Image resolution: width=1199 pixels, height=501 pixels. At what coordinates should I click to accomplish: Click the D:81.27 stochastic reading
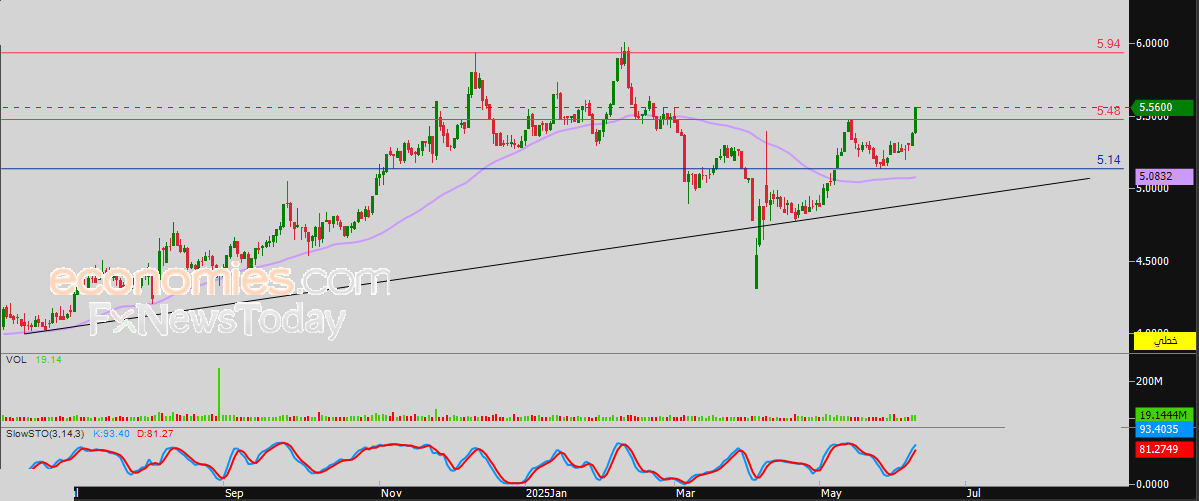(x=156, y=434)
